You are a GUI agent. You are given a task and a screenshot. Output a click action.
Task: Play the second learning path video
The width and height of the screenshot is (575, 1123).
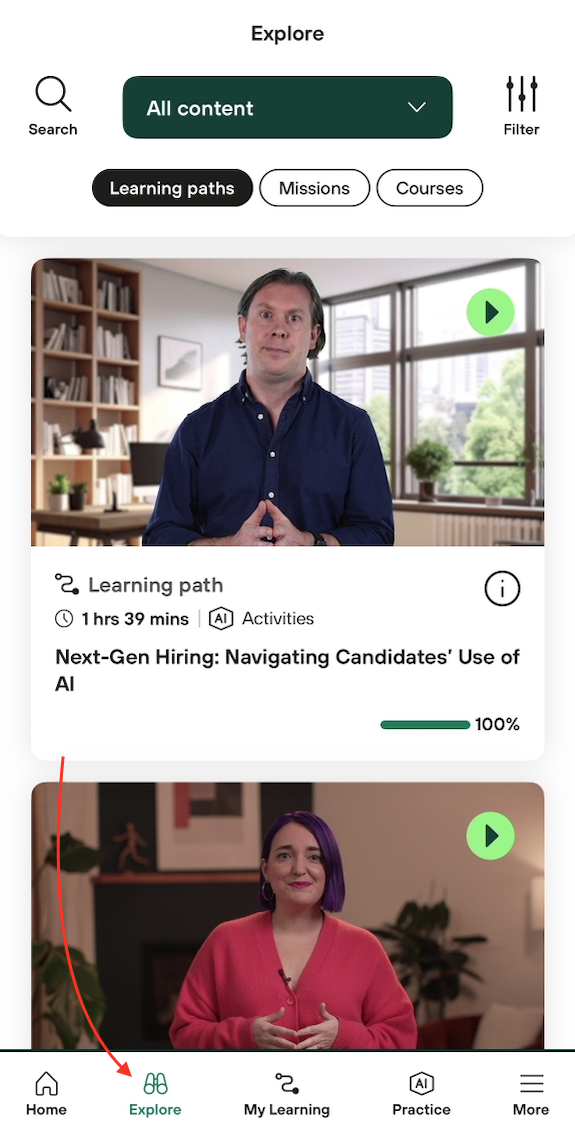coord(491,836)
